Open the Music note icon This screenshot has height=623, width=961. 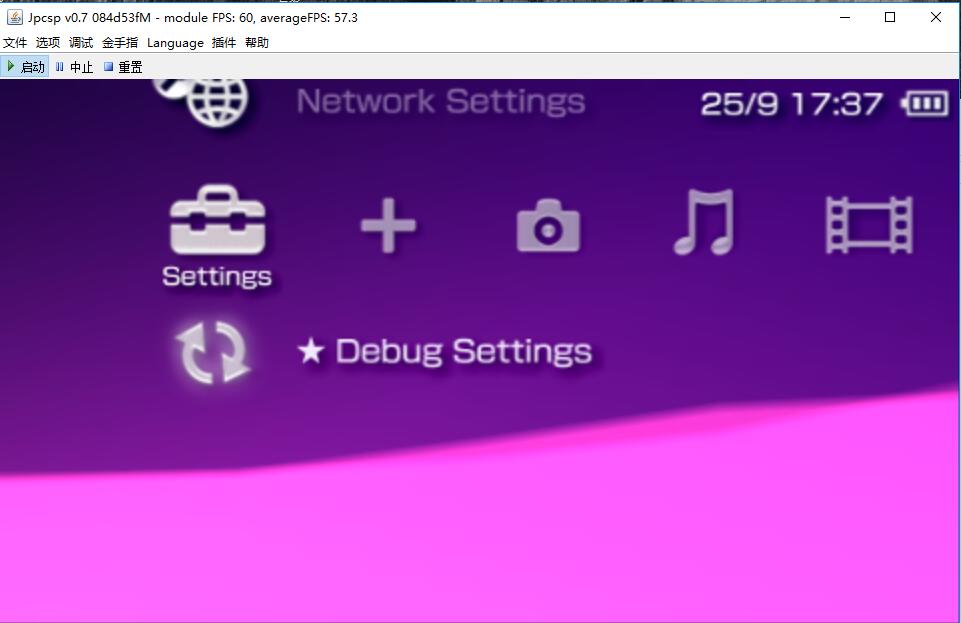[x=704, y=223]
